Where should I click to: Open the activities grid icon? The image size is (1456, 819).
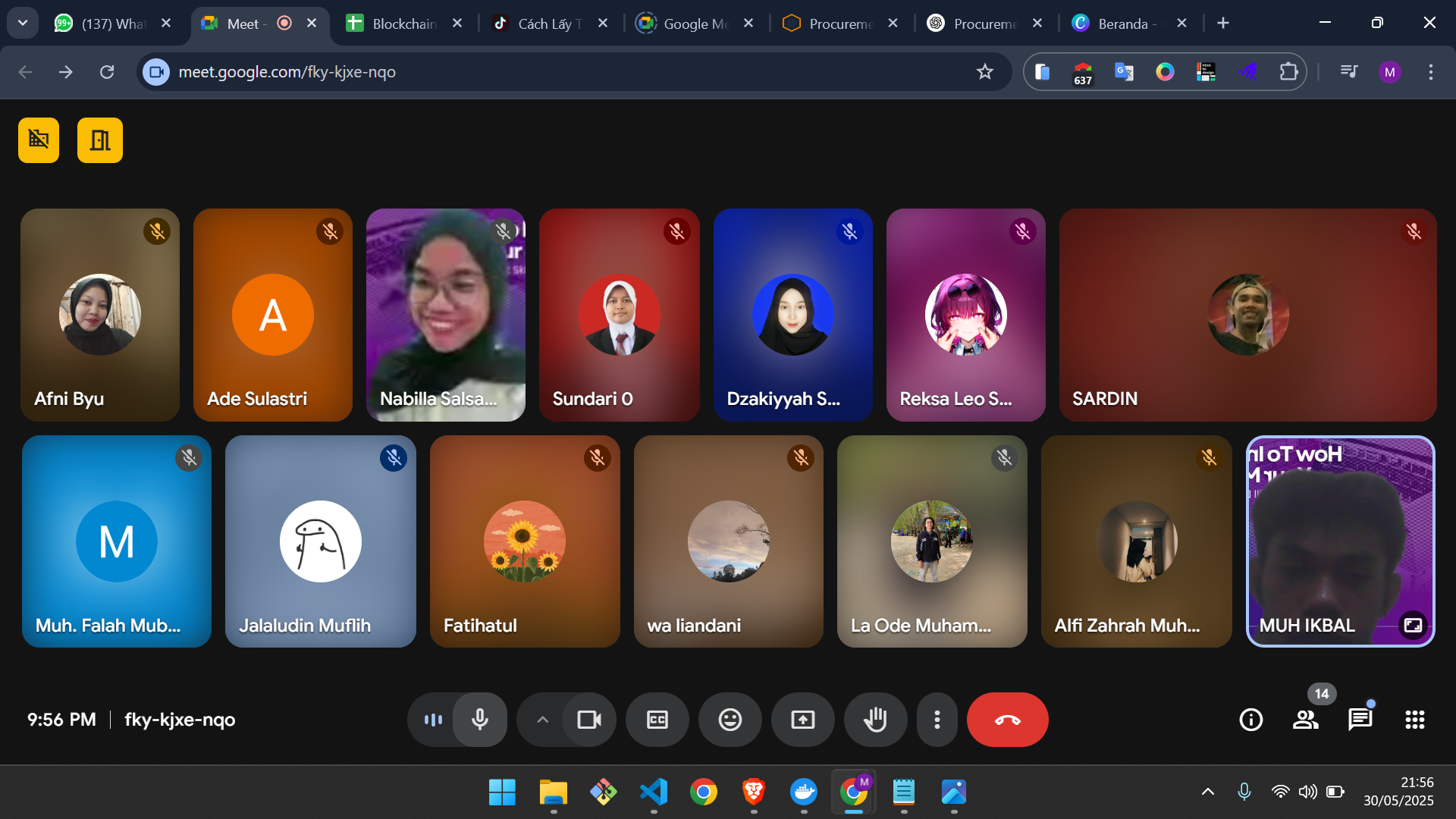tap(1414, 720)
